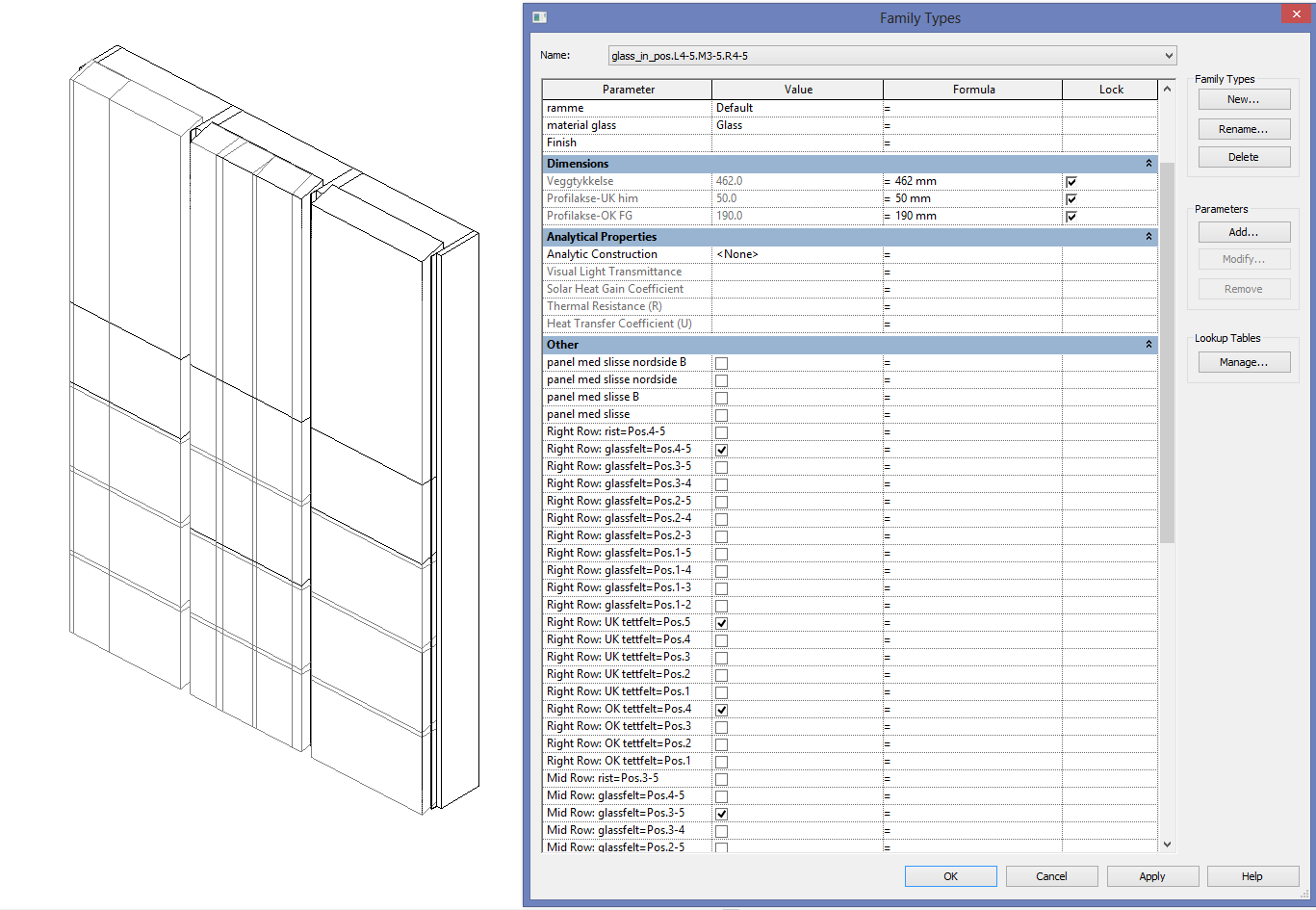This screenshot has width=1316, height=910.
Task: Click formula 462 mm for Veggtykkelse
Action: [x=972, y=181]
